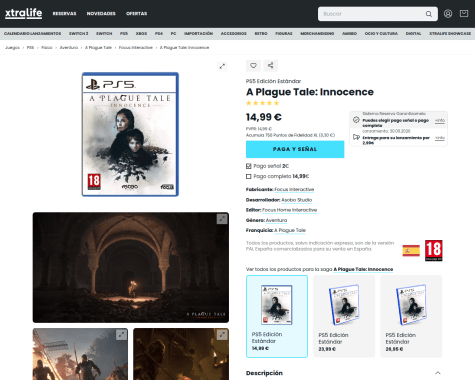The height and width of the screenshot is (380, 475).
Task: Click the xtralife logo
Action: pyautogui.click(x=23, y=13)
